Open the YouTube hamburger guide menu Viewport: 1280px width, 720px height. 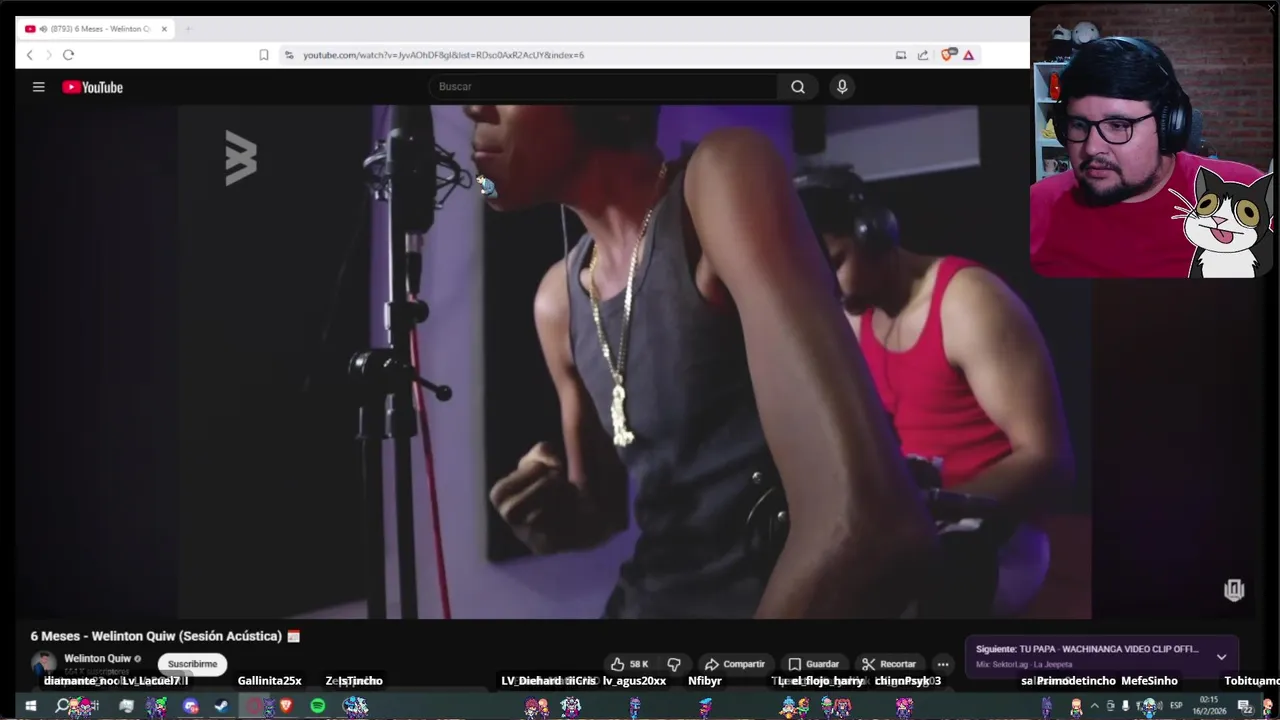pos(39,87)
